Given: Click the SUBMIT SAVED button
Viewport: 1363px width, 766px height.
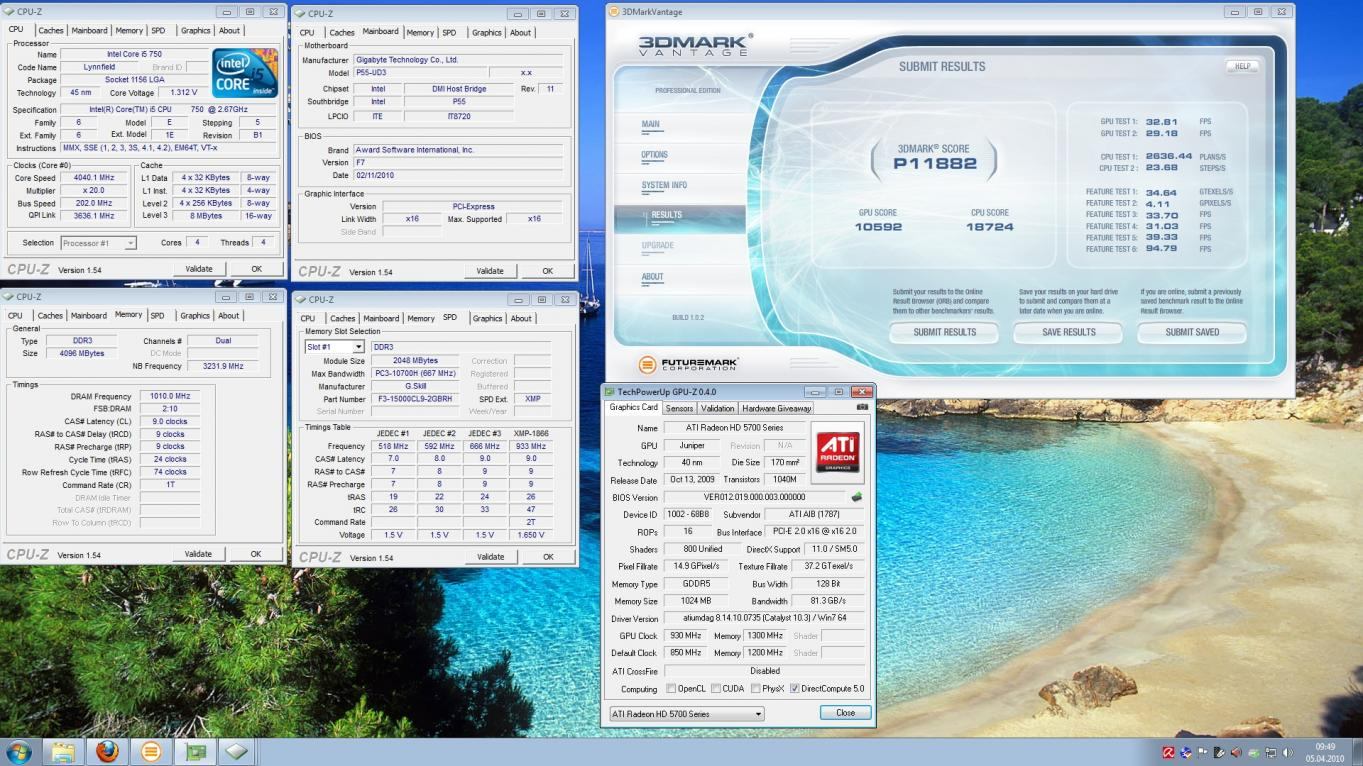Looking at the screenshot, I should click(1192, 332).
